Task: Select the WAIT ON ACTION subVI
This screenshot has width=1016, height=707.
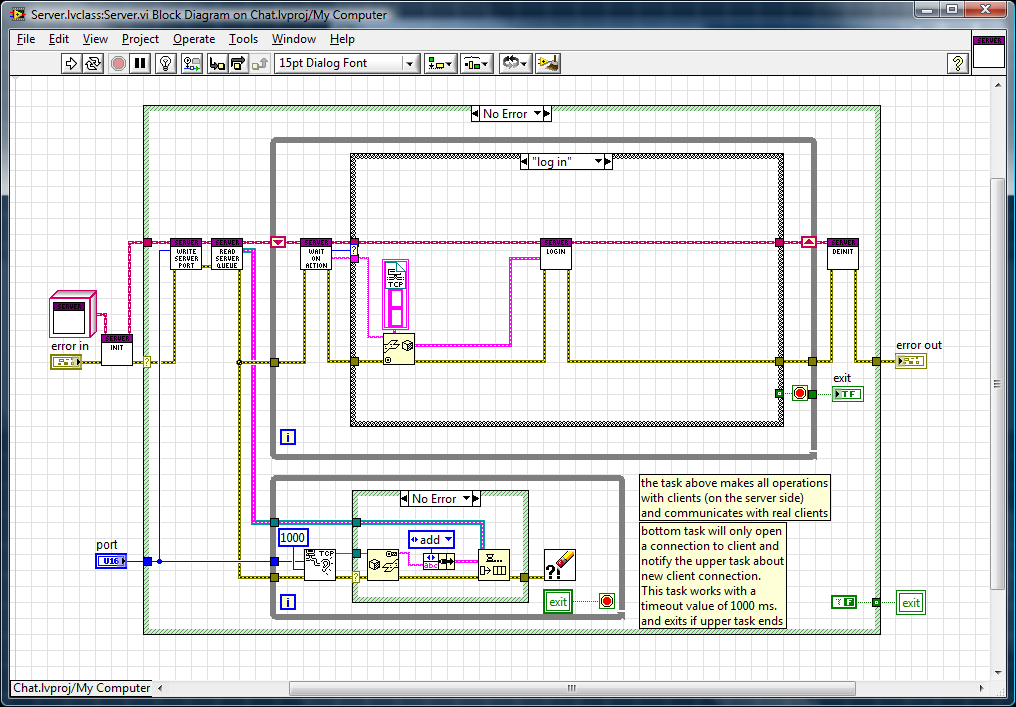Action: point(316,253)
